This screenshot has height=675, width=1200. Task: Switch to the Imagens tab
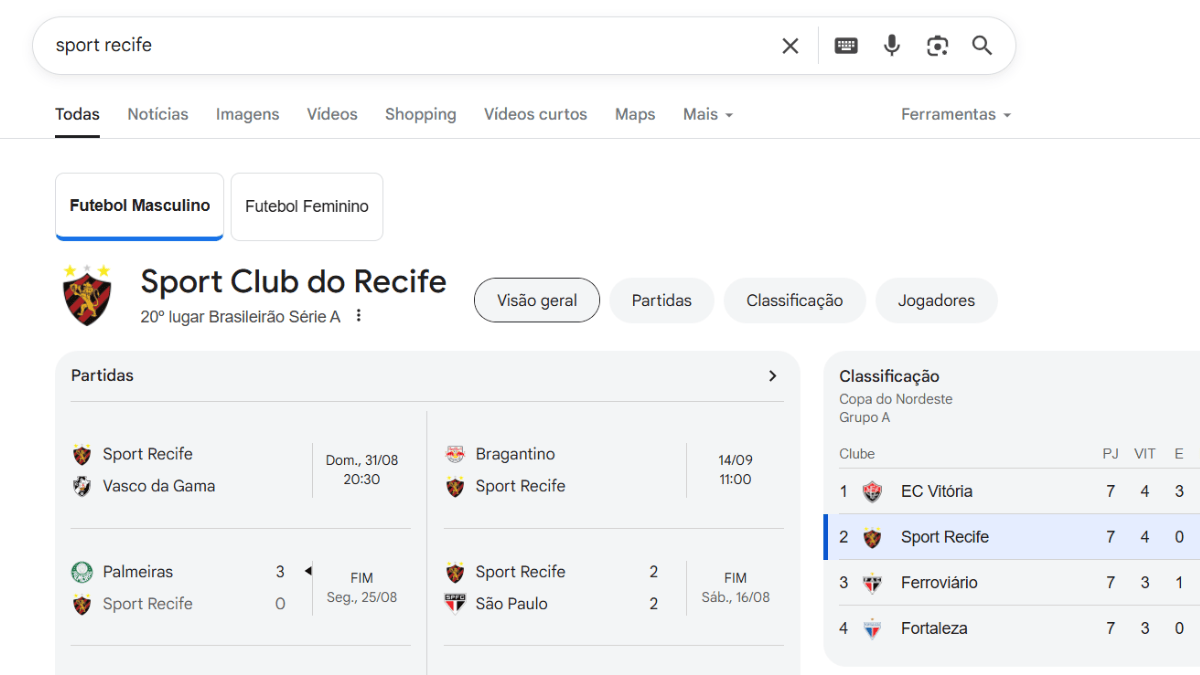point(247,114)
